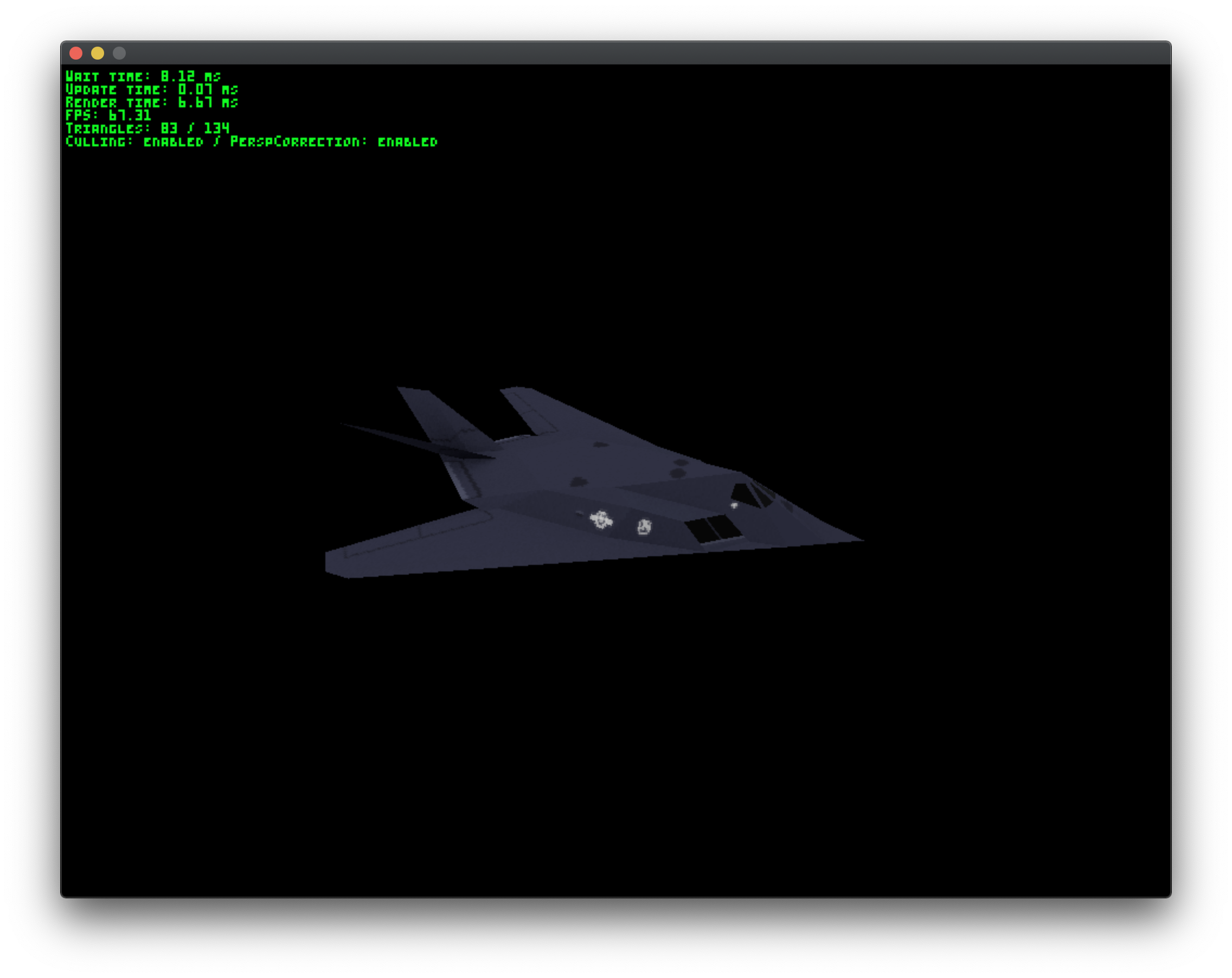Click the Triangles count text
This screenshot has width=1232, height=978.
click(x=147, y=128)
